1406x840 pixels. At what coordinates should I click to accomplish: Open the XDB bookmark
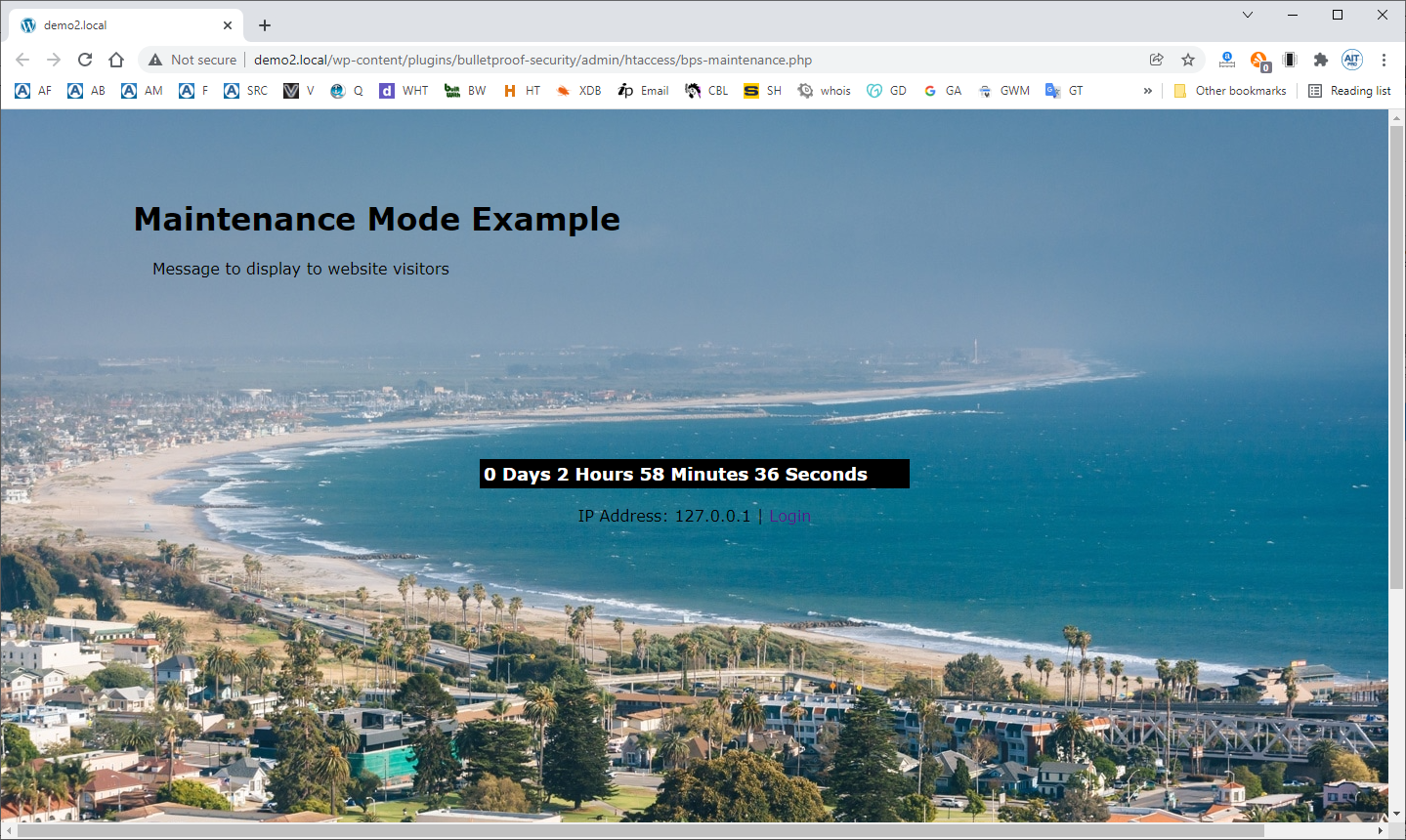click(578, 91)
